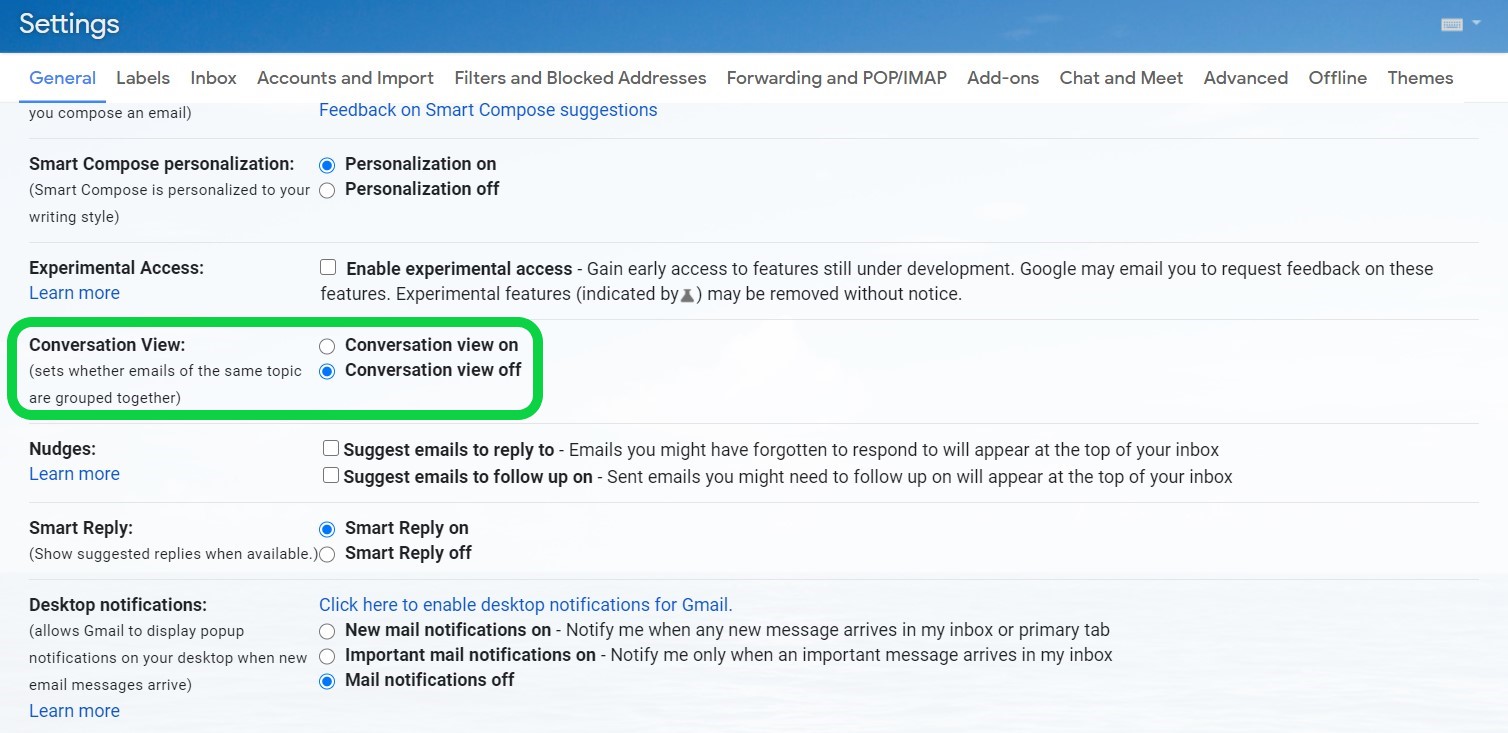This screenshot has width=1508, height=733.
Task: Select the 'Smart Reply off' option
Action: [x=327, y=554]
